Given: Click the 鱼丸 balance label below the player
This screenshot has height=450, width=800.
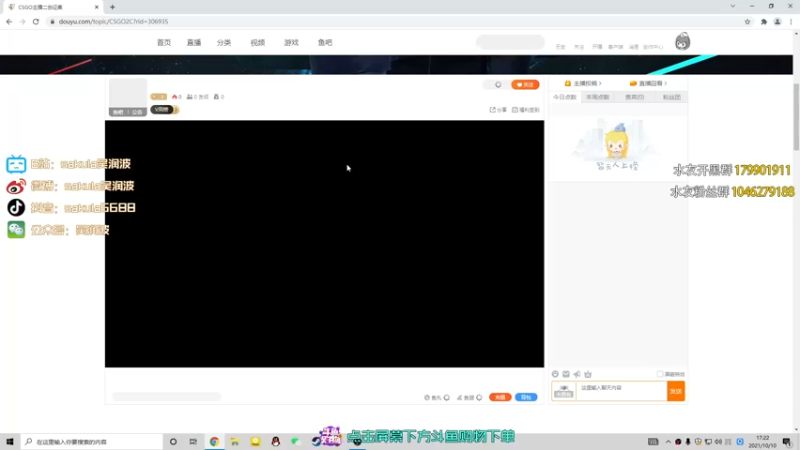Looking at the screenshot, I should [x=433, y=397].
